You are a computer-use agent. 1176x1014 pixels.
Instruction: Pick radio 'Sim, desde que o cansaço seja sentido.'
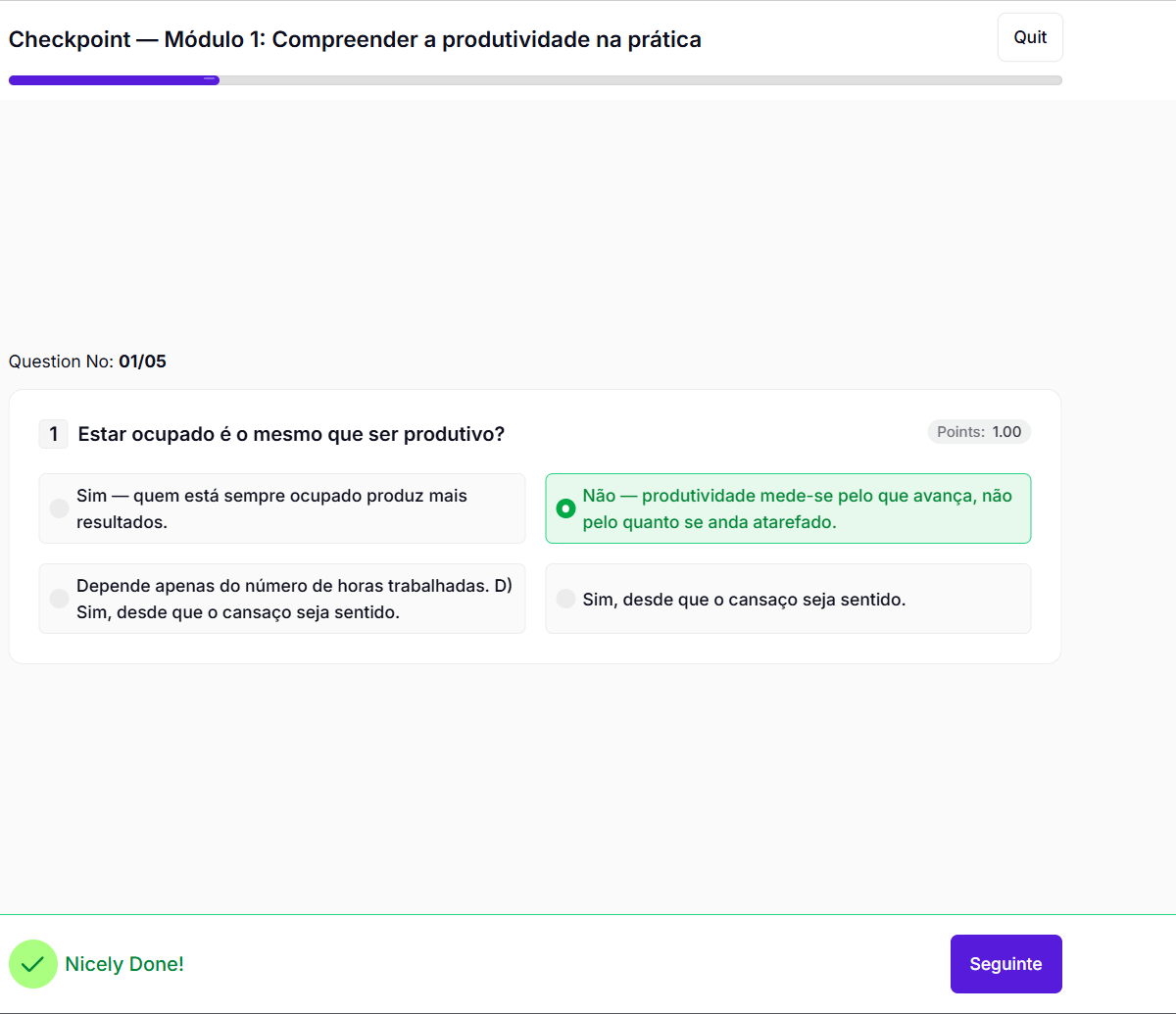click(x=565, y=599)
